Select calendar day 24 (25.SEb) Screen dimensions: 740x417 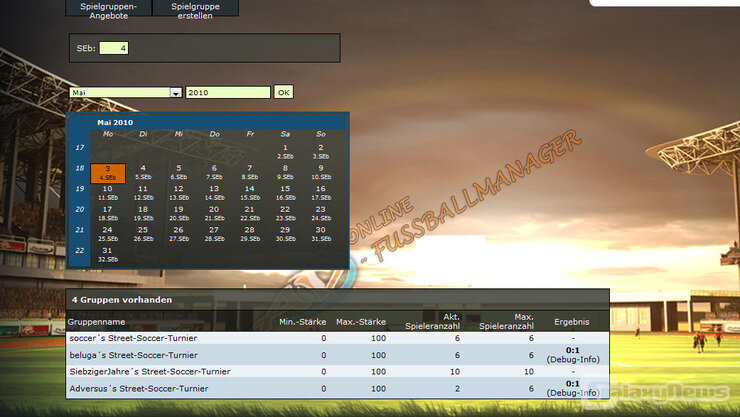(x=108, y=234)
